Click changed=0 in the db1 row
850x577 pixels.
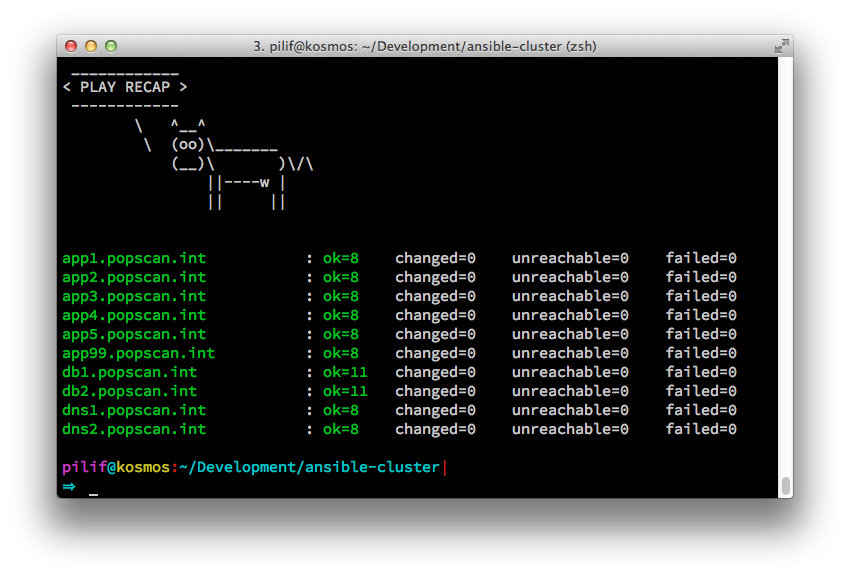435,373
